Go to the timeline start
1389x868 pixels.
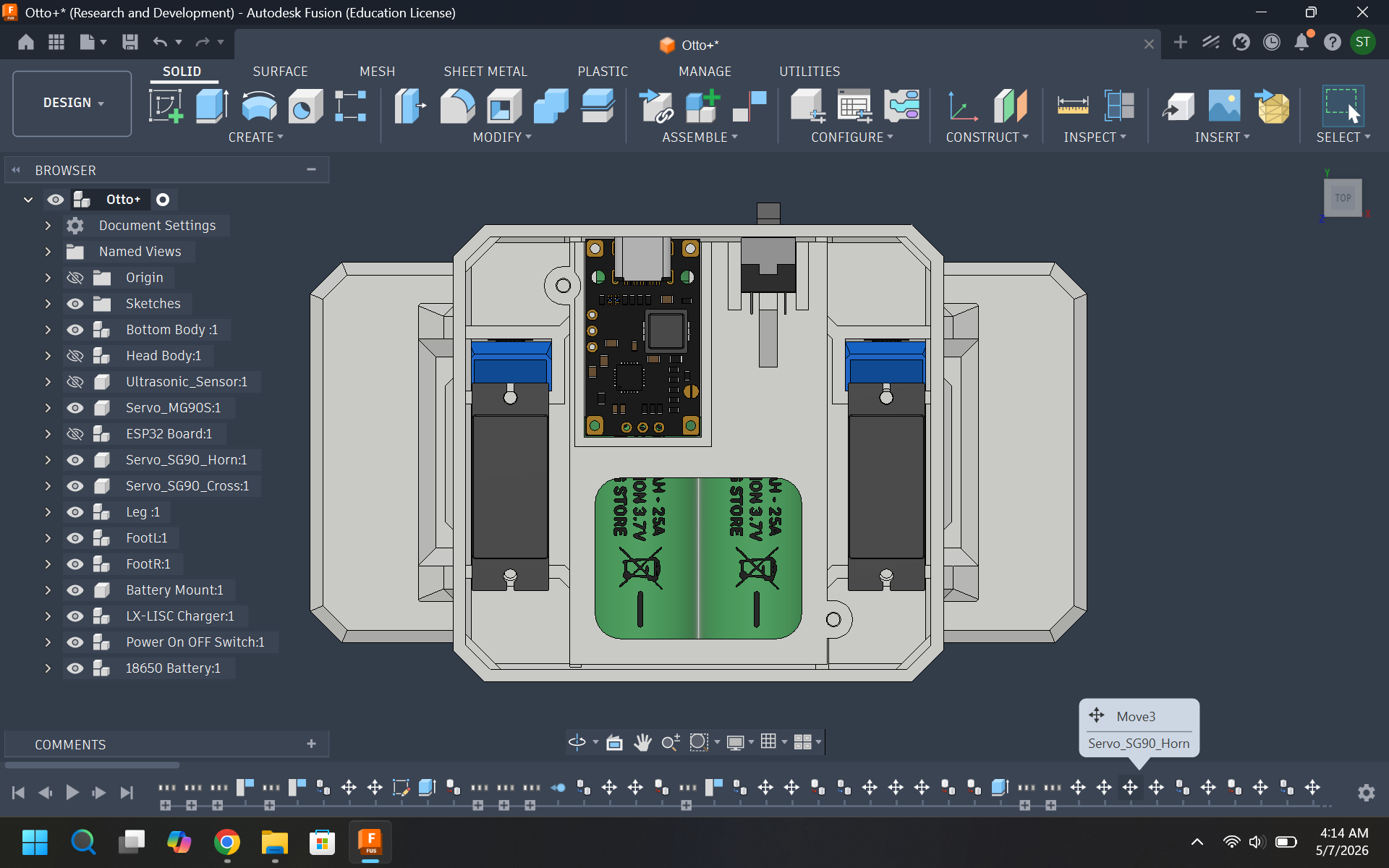click(x=19, y=793)
